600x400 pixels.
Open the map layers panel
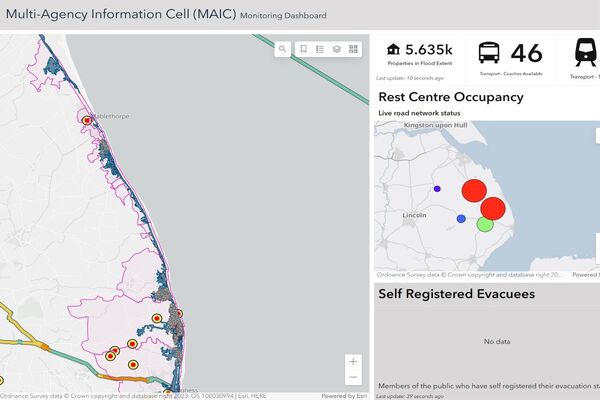pyautogui.click(x=337, y=48)
